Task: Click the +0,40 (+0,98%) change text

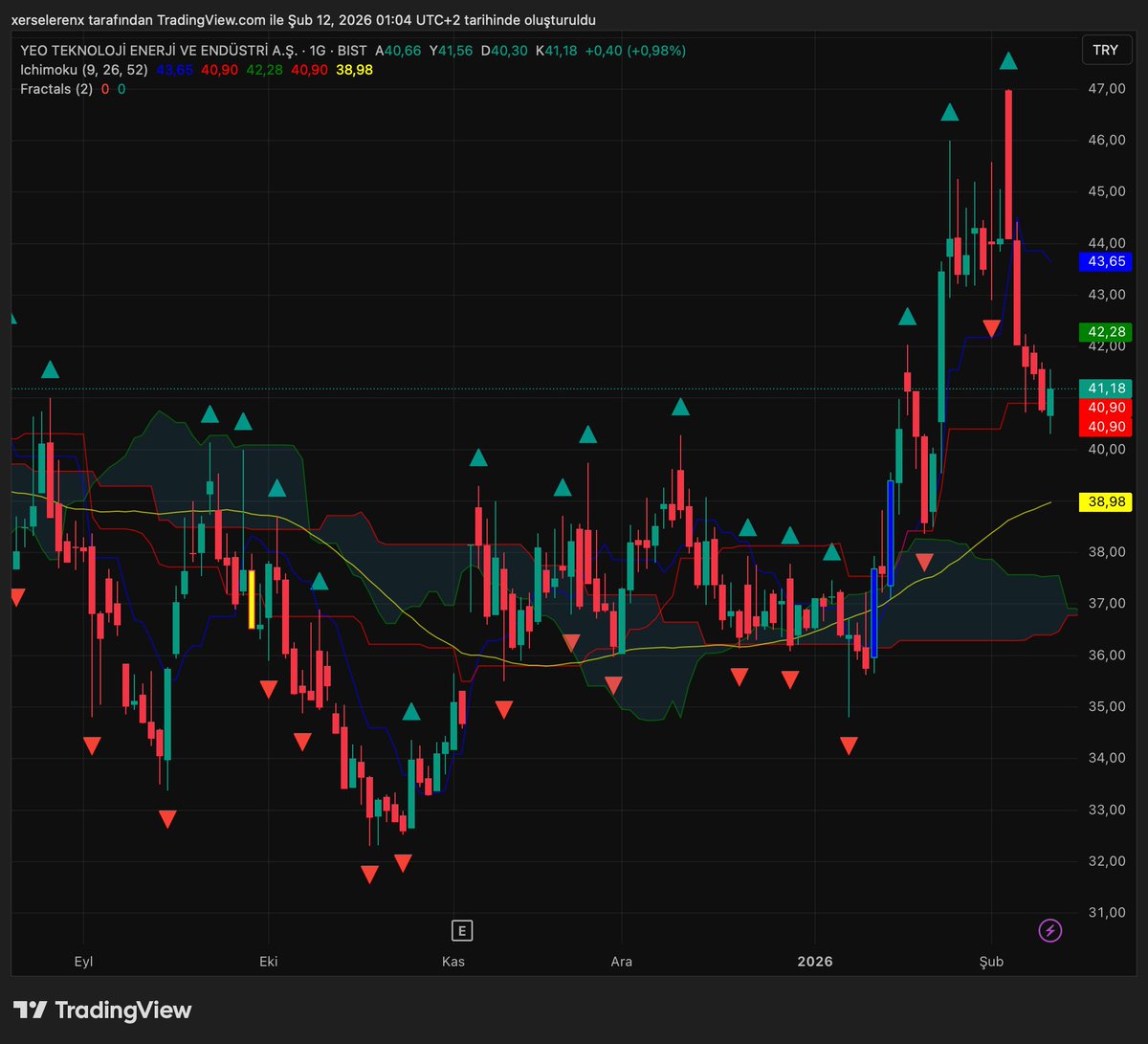Action: (635, 51)
